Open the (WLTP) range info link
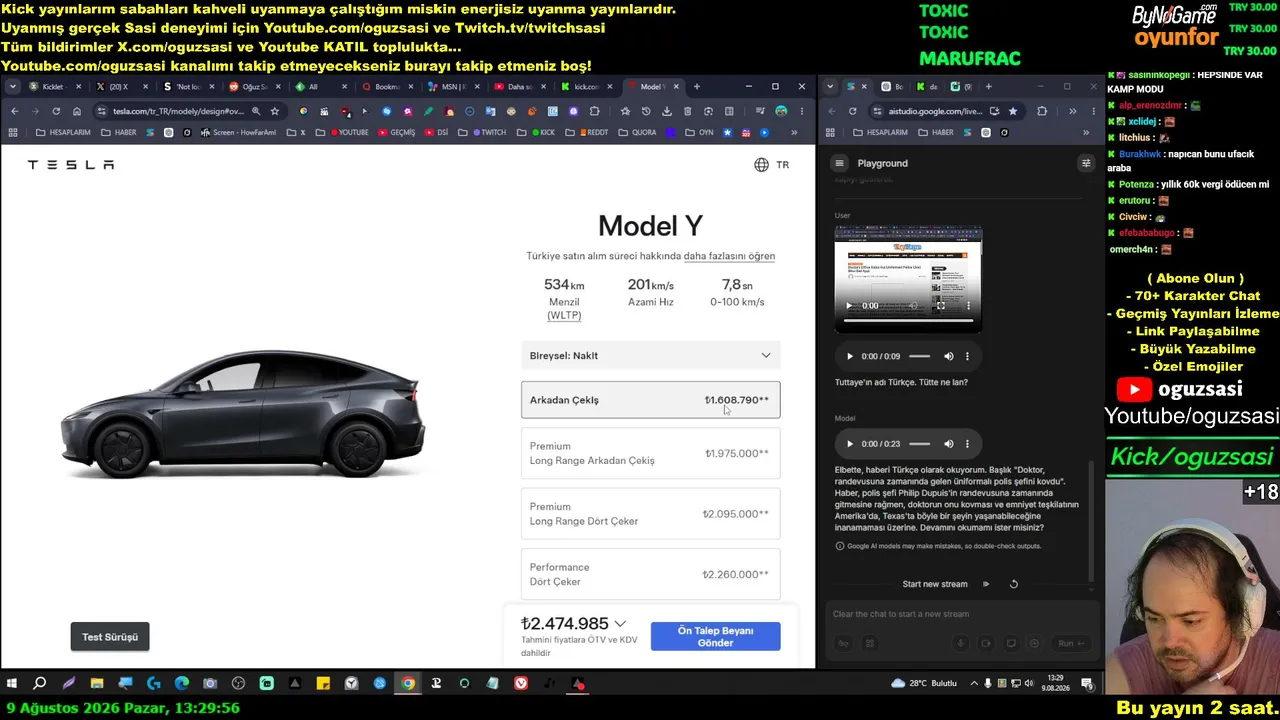Image resolution: width=1280 pixels, height=720 pixels. click(564, 315)
